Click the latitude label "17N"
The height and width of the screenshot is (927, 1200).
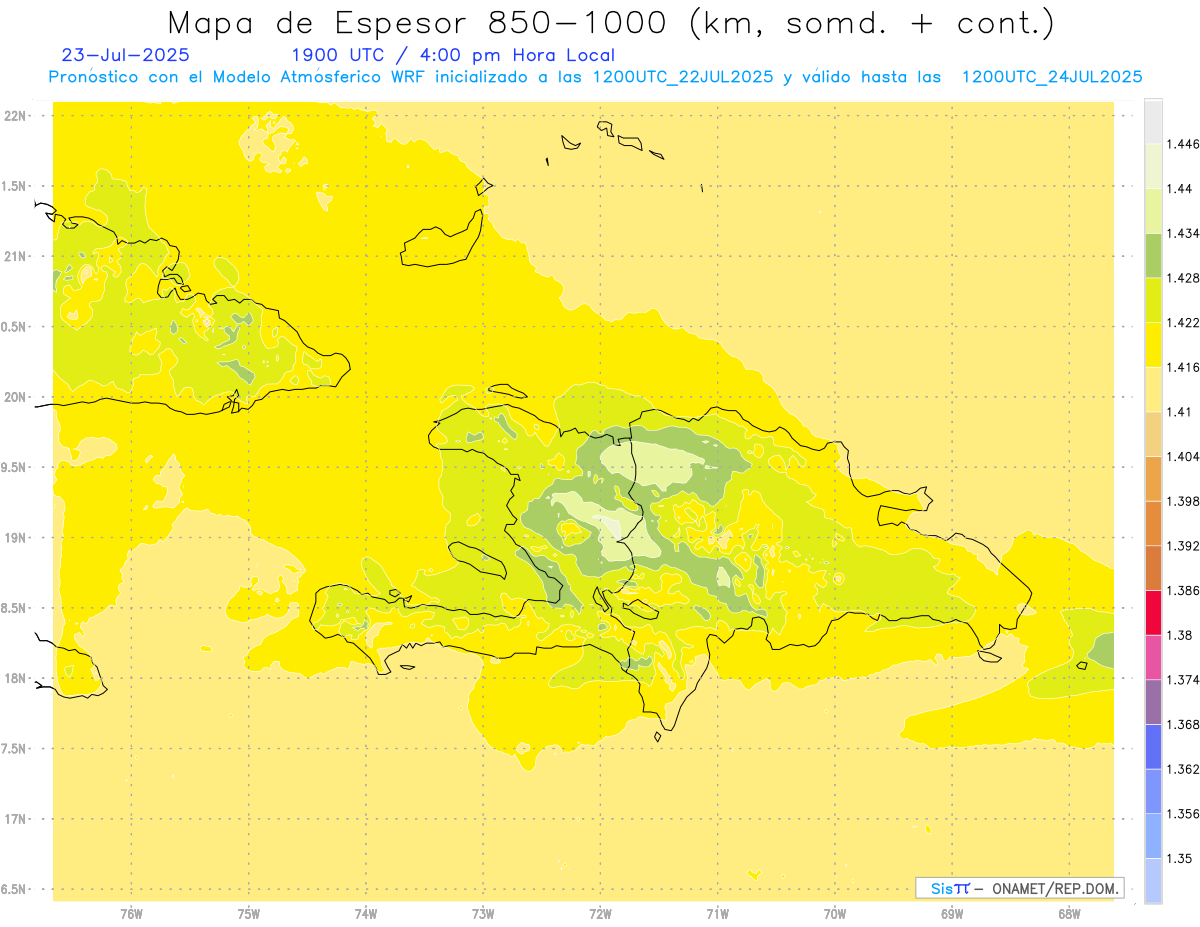(x=15, y=819)
